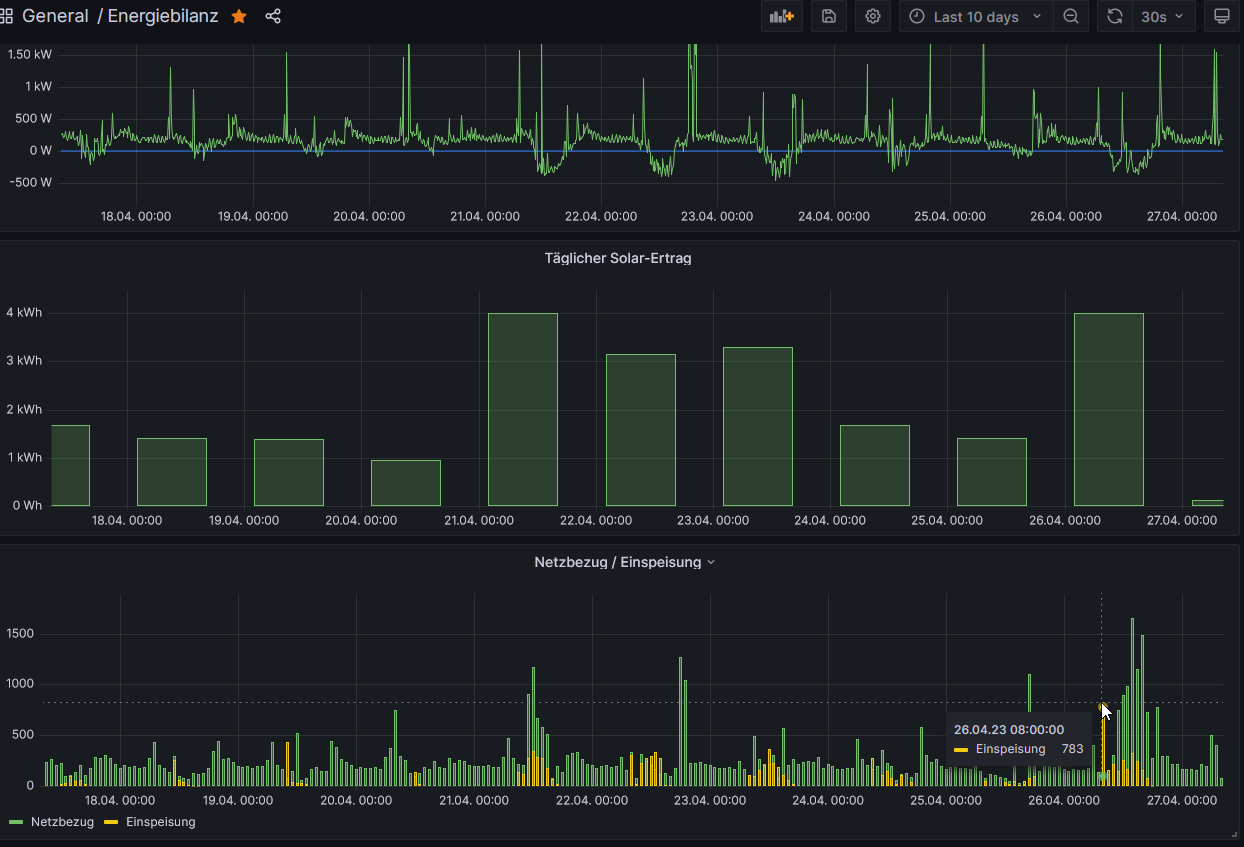Click the 4 kWh solar bar after 21.04.
The image size is (1244, 847).
tap(522, 410)
